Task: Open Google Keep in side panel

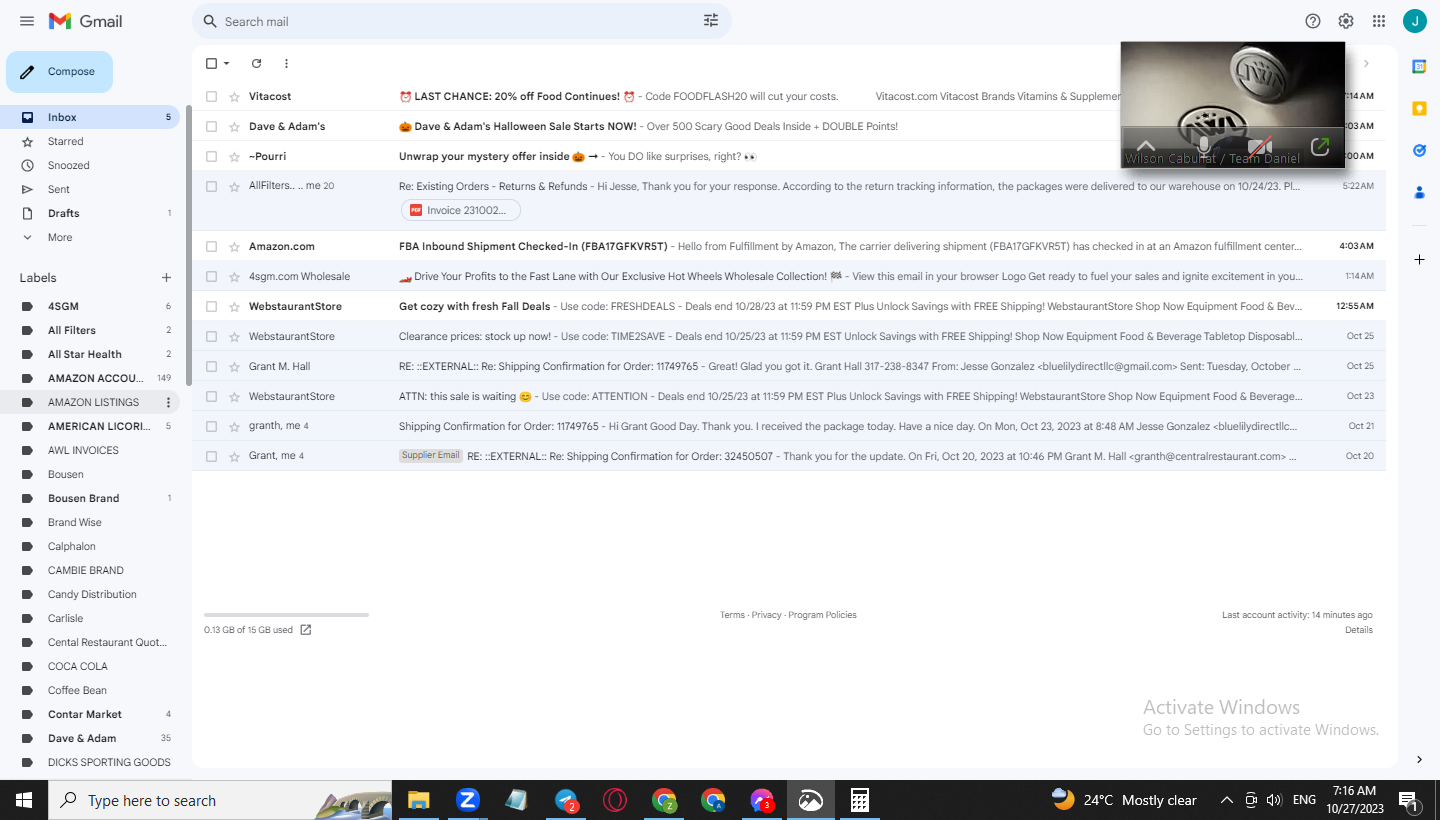Action: pyautogui.click(x=1419, y=108)
